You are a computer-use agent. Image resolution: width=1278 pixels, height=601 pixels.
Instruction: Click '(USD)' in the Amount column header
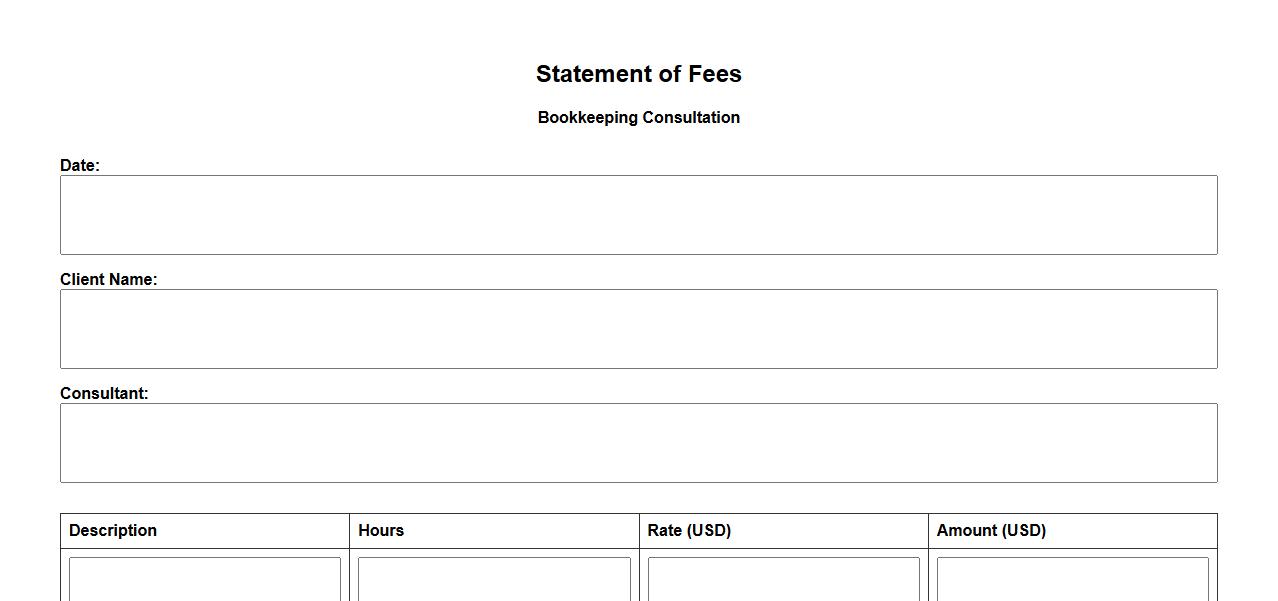(x=1022, y=531)
